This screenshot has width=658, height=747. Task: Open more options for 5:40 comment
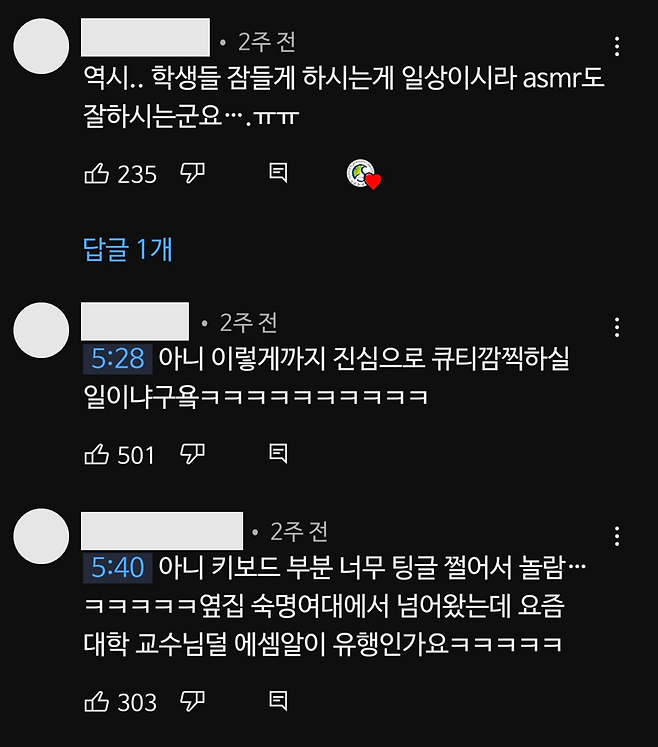click(x=617, y=536)
